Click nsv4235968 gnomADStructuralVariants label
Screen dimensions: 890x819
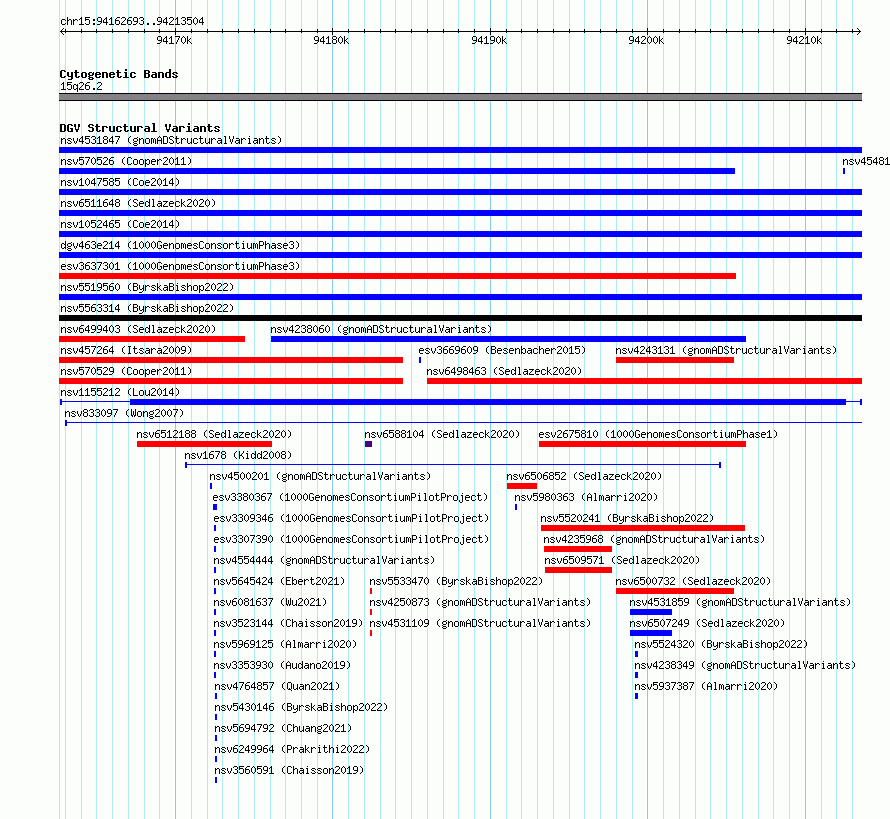pyautogui.click(x=654, y=539)
